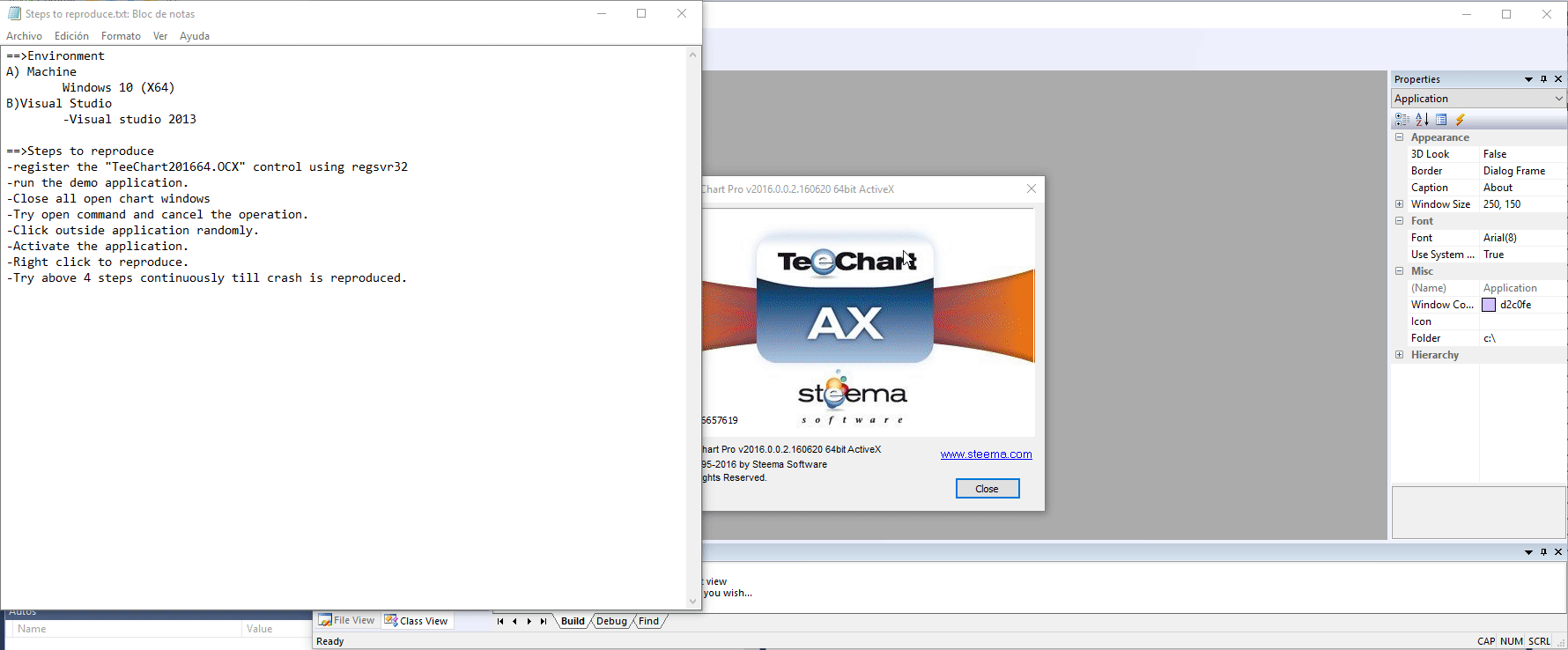
Task: Close the lower output panel
Action: tap(1558, 552)
